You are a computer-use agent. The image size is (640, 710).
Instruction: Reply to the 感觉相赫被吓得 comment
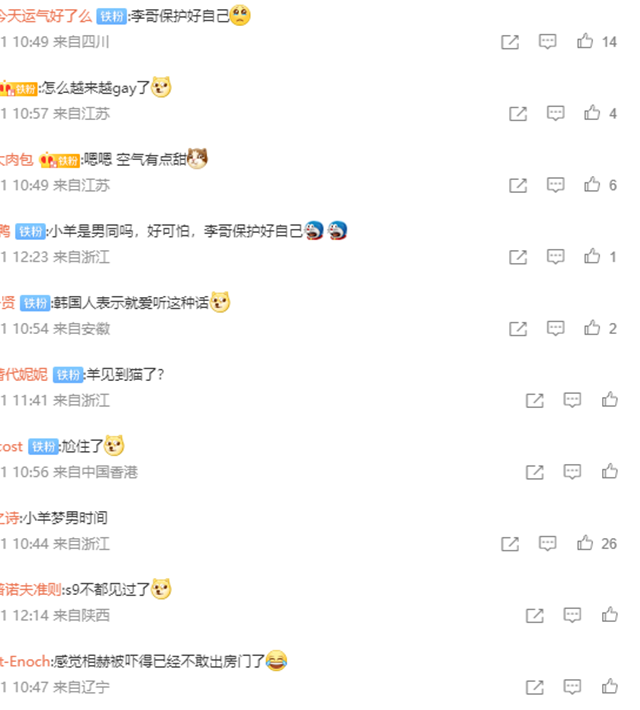[572, 686]
